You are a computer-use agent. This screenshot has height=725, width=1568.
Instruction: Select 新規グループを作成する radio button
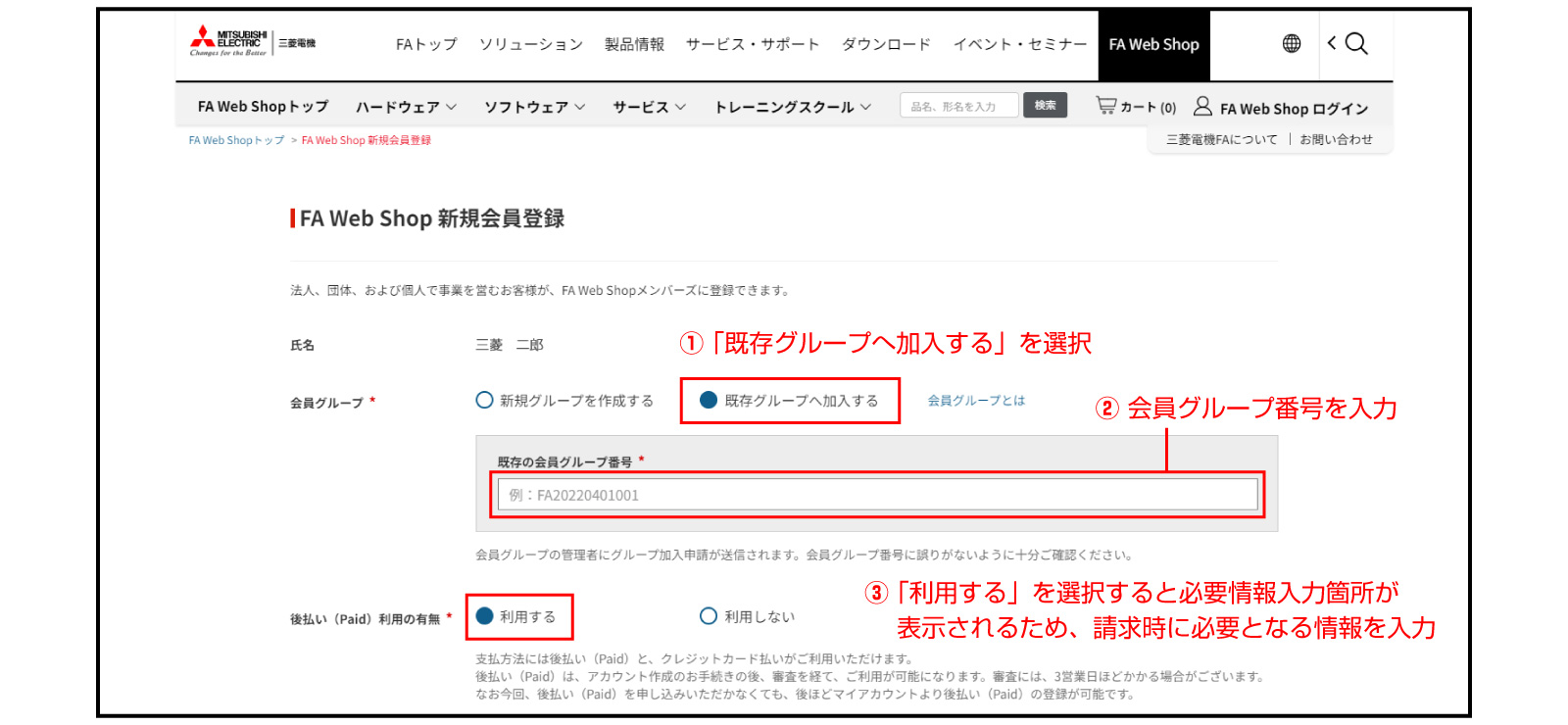[484, 400]
